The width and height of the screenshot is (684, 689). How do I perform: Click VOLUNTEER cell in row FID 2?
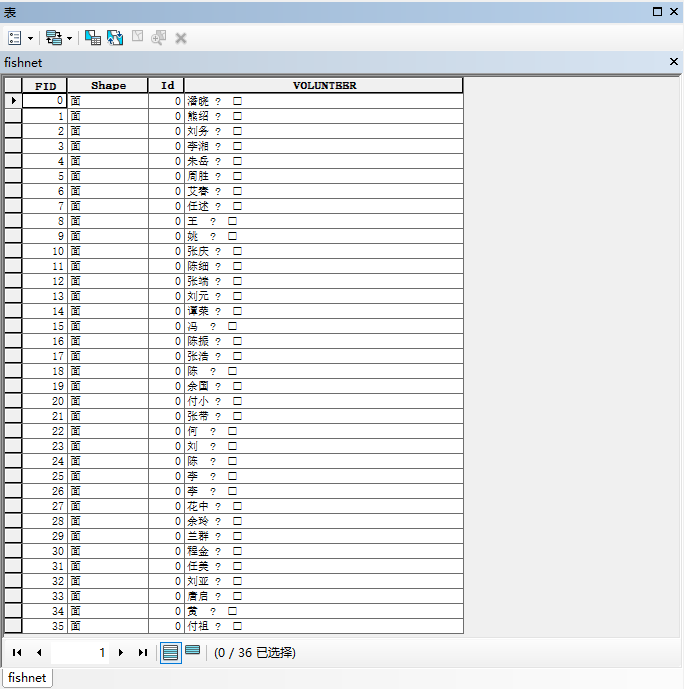click(x=324, y=131)
